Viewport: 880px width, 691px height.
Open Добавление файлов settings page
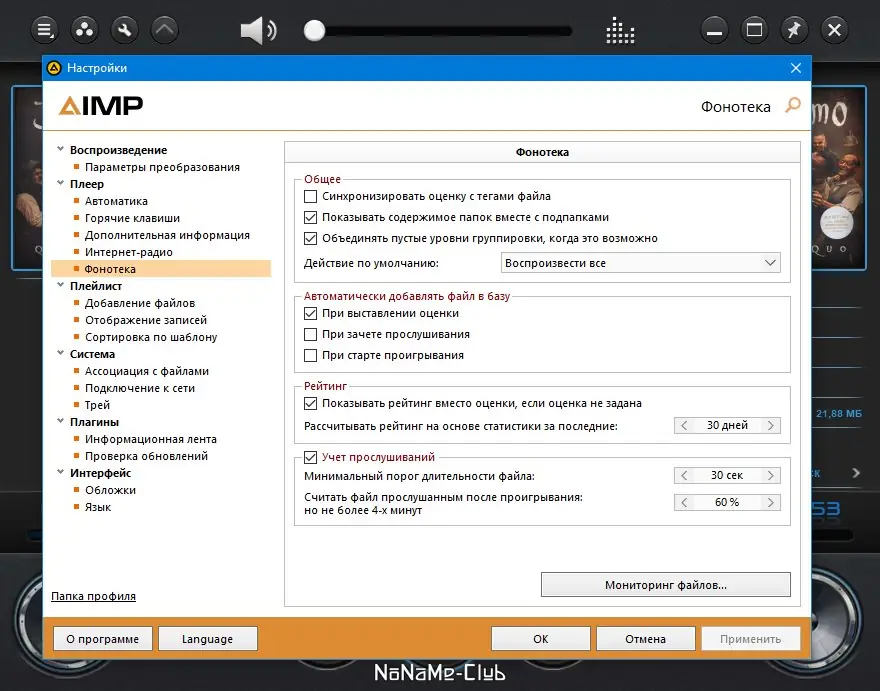[x=140, y=303]
